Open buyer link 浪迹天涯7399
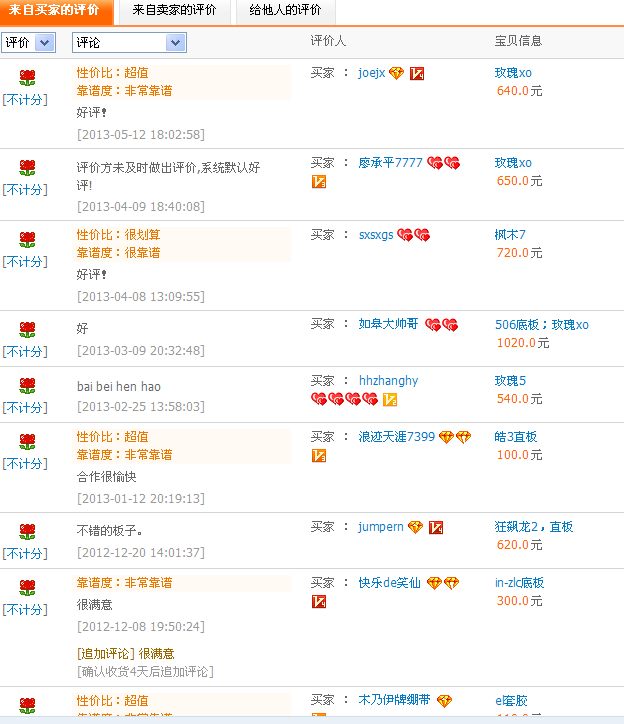 pyautogui.click(x=396, y=437)
